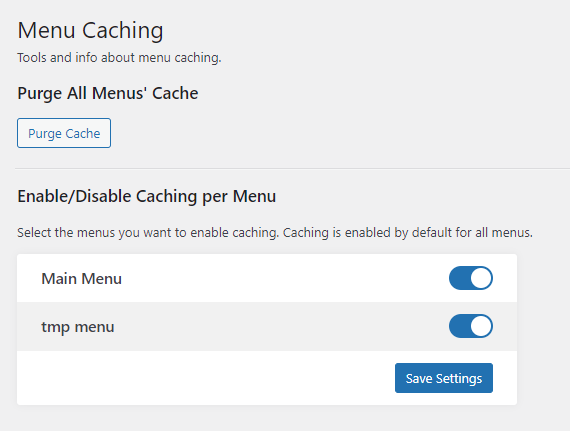Click the blue track of tmp menu switch
The width and height of the screenshot is (570, 431).
click(x=459, y=326)
